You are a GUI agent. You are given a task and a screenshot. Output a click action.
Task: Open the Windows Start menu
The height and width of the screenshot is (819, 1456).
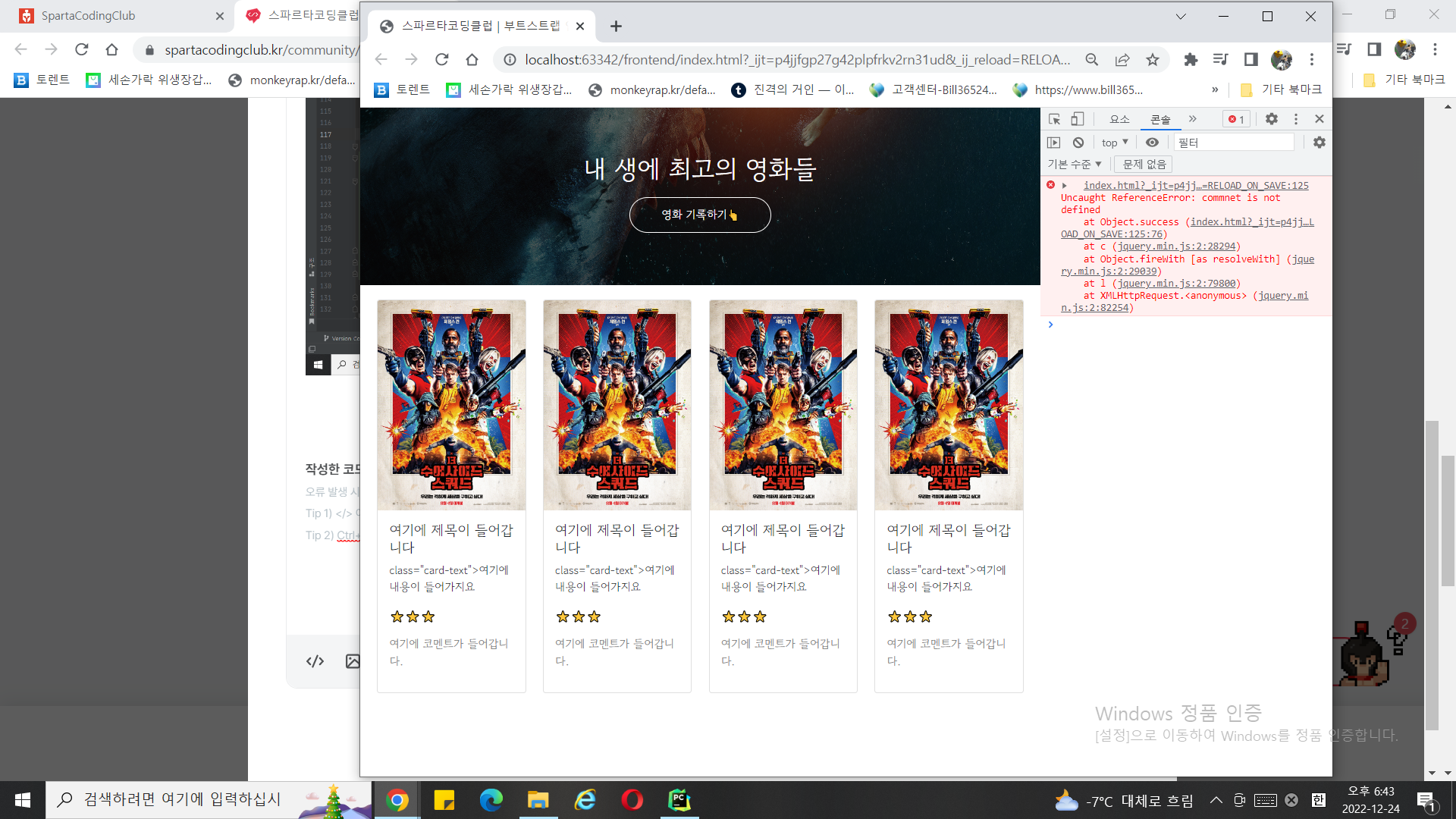point(23,800)
